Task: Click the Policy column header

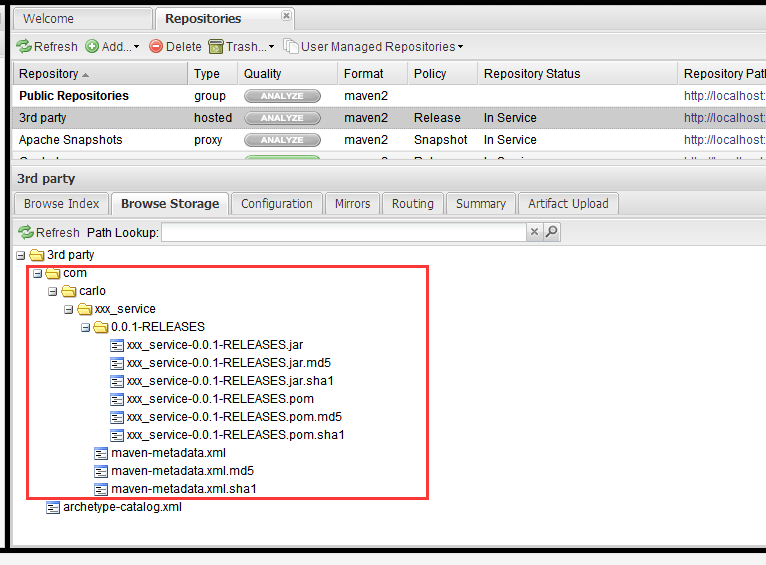Action: 443,74
